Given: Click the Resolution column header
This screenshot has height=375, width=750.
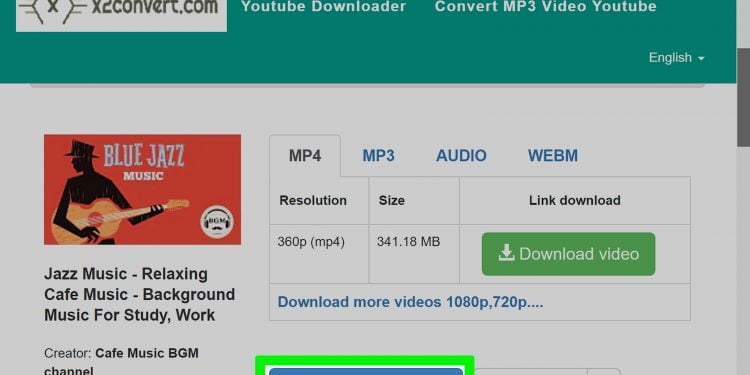Looking at the screenshot, I should [x=319, y=201].
